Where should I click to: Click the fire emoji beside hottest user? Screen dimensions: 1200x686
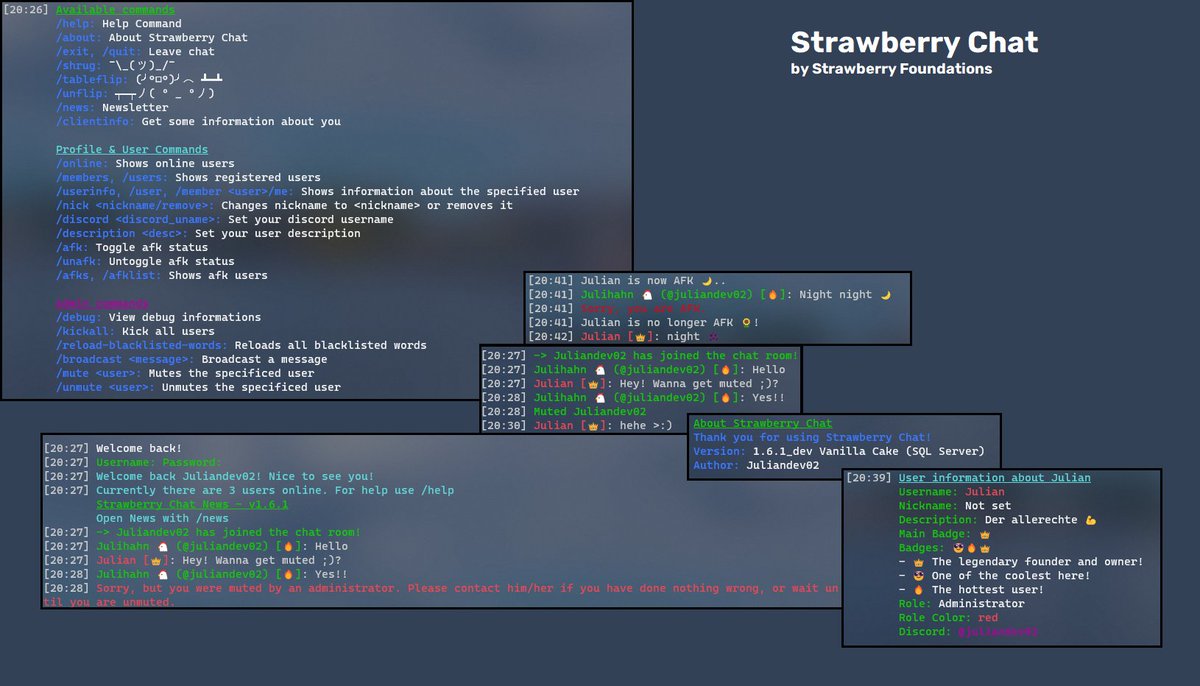point(918,590)
